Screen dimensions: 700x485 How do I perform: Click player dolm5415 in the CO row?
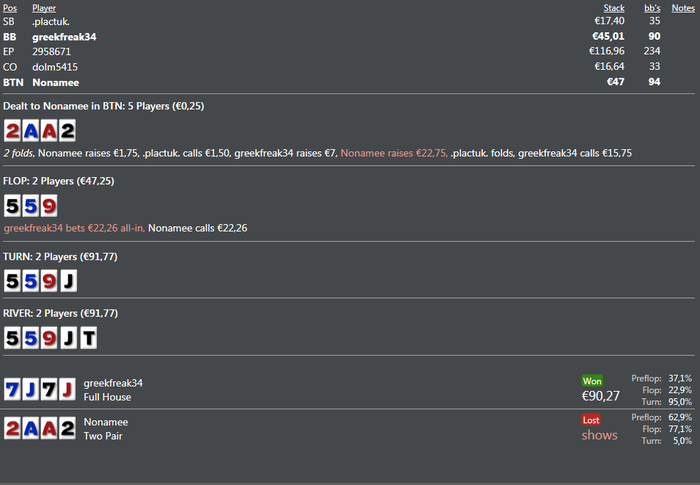click(x=54, y=67)
